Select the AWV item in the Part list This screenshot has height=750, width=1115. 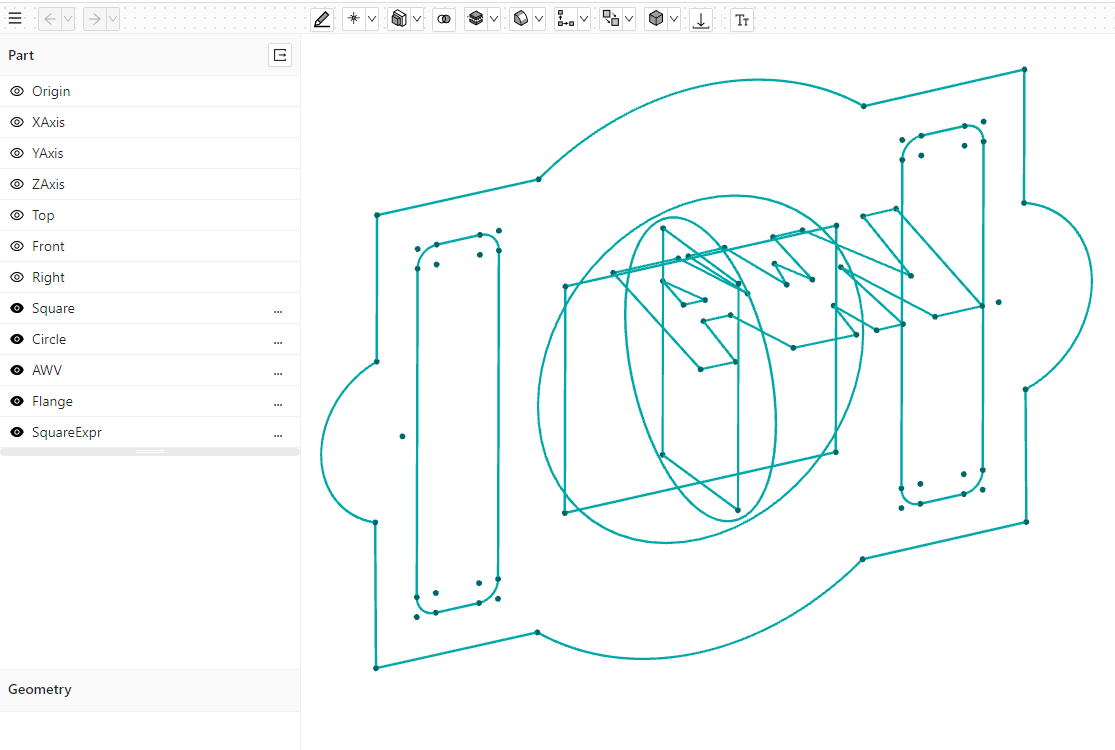[x=47, y=370]
